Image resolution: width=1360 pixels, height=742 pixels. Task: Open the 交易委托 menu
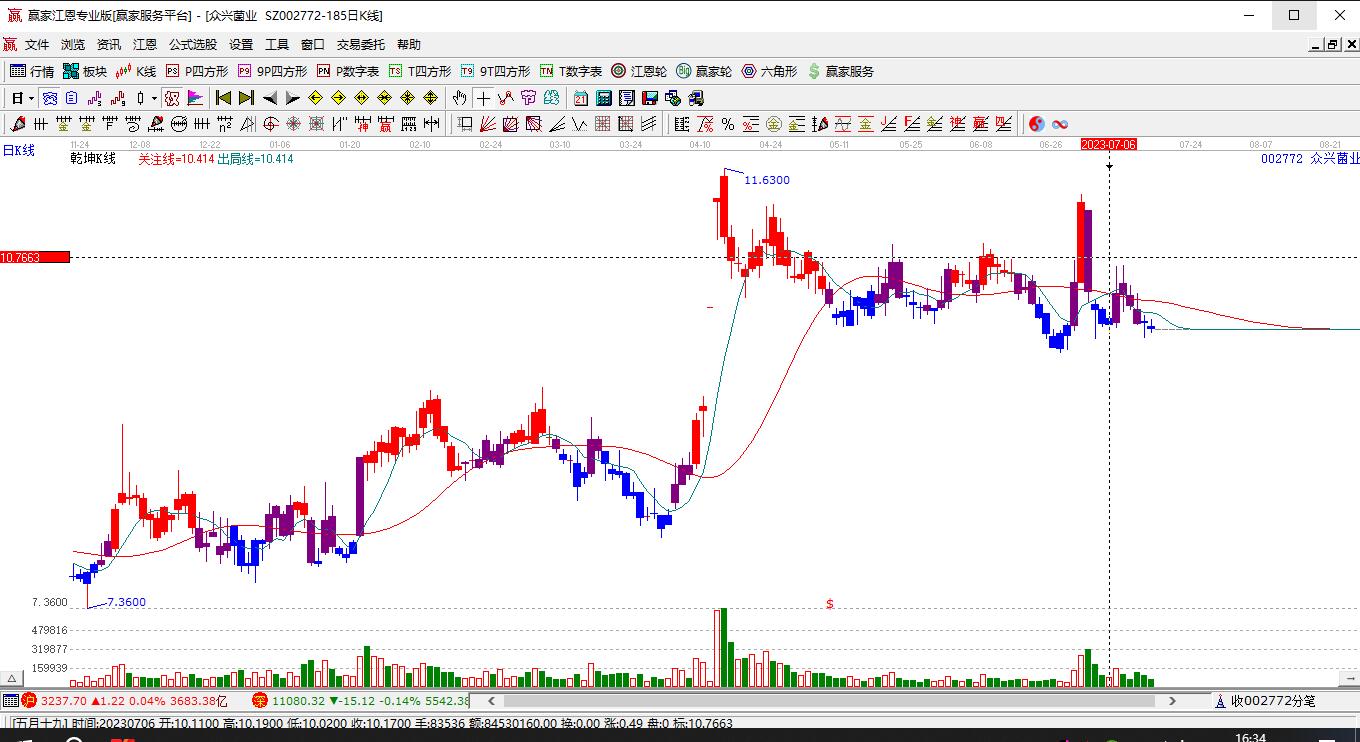coord(361,45)
